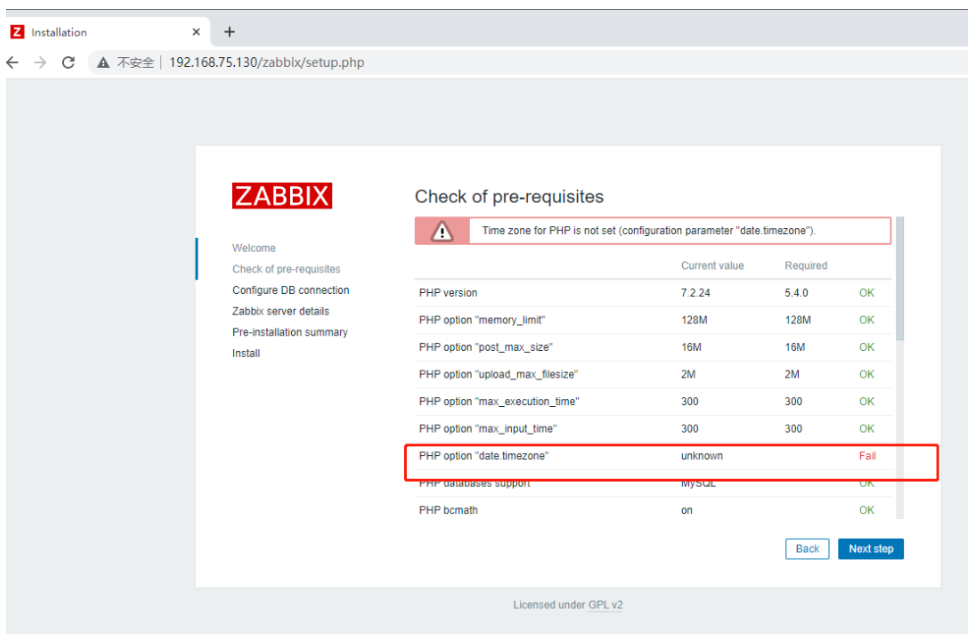This screenshot has width=979, height=642.
Task: Click the time zone error message text
Action: (649, 230)
